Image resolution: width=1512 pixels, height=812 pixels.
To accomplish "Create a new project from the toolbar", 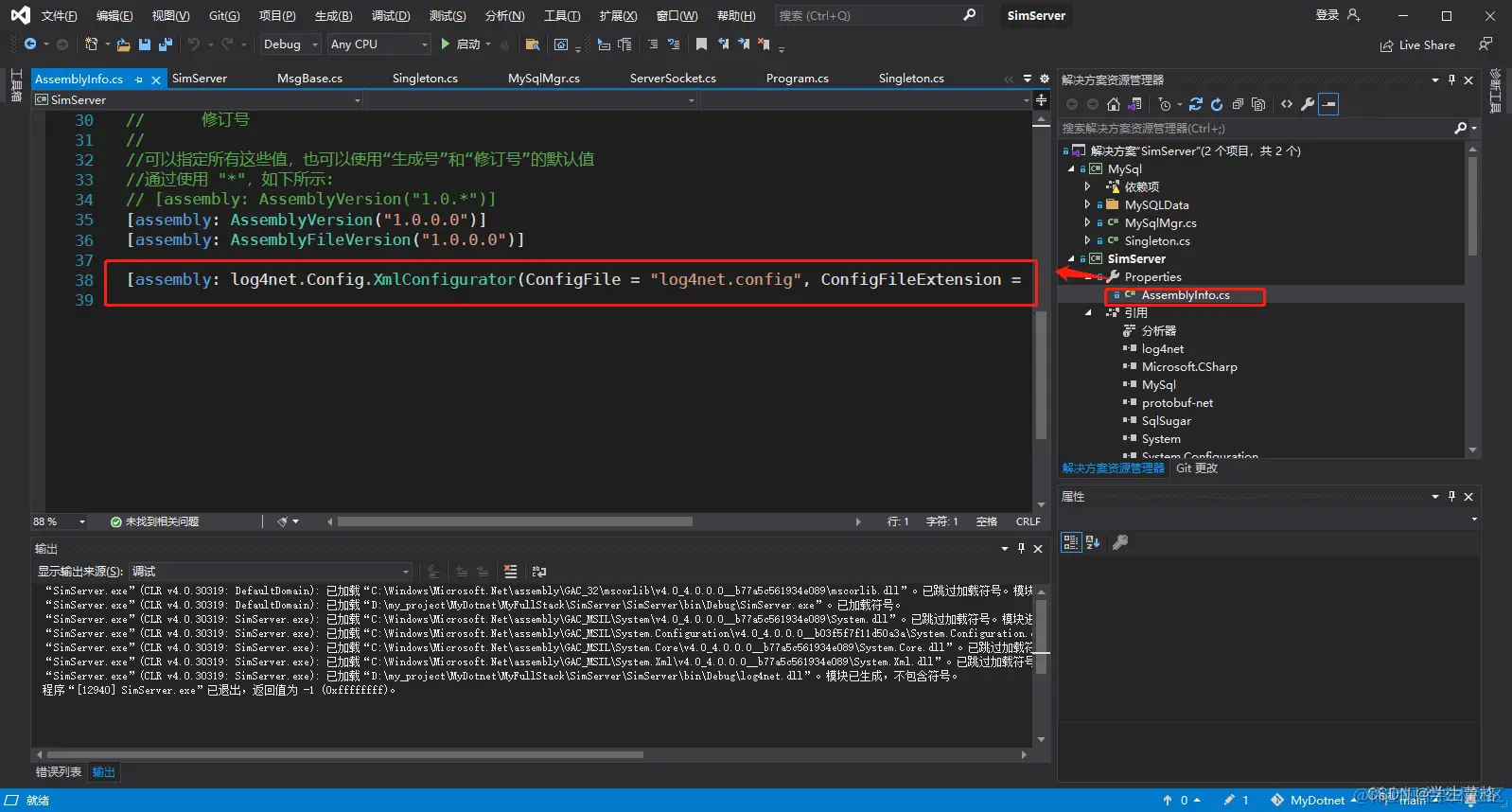I will pos(91,44).
